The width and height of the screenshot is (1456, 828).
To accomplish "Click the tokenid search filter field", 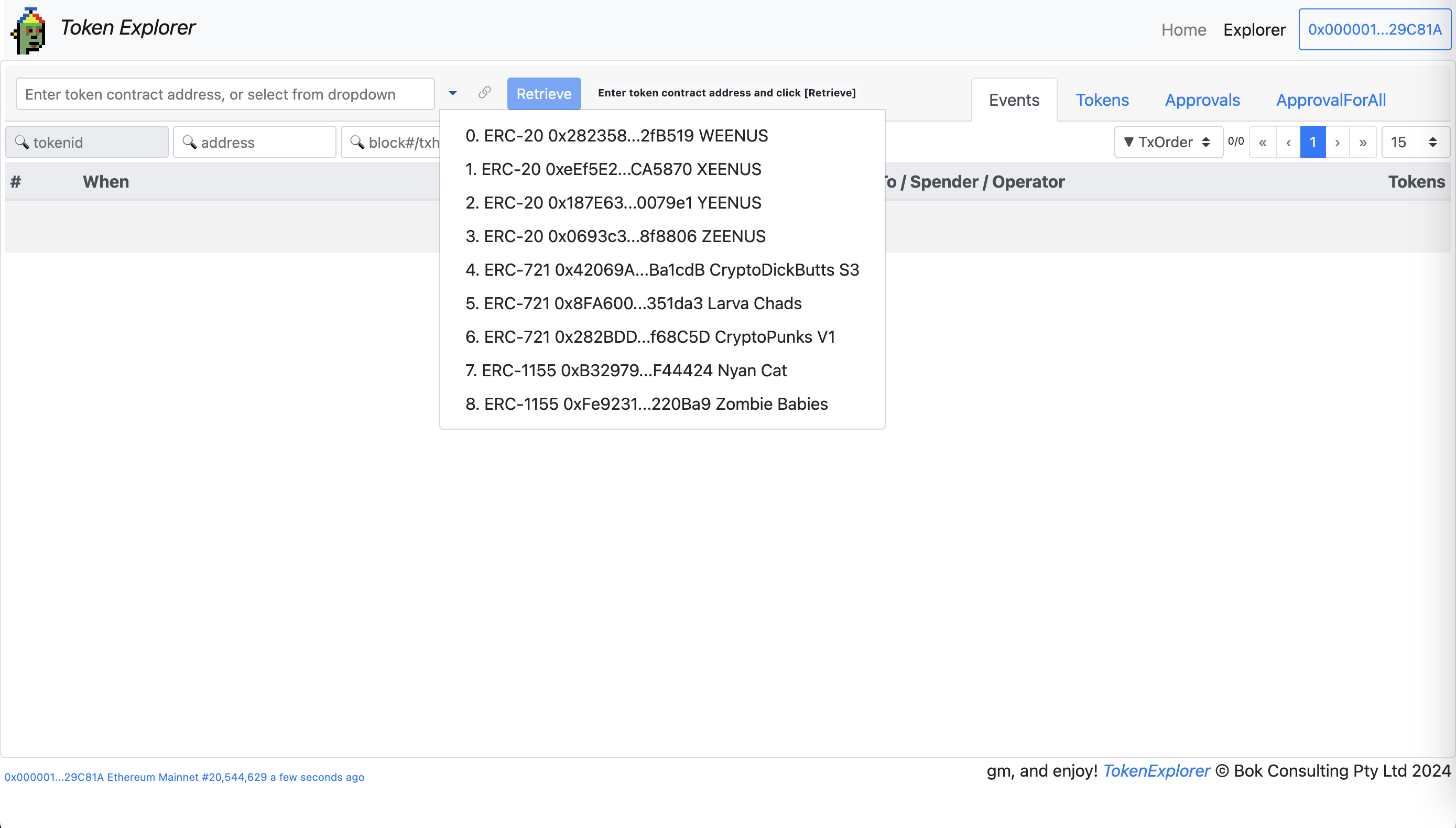I will 87,142.
